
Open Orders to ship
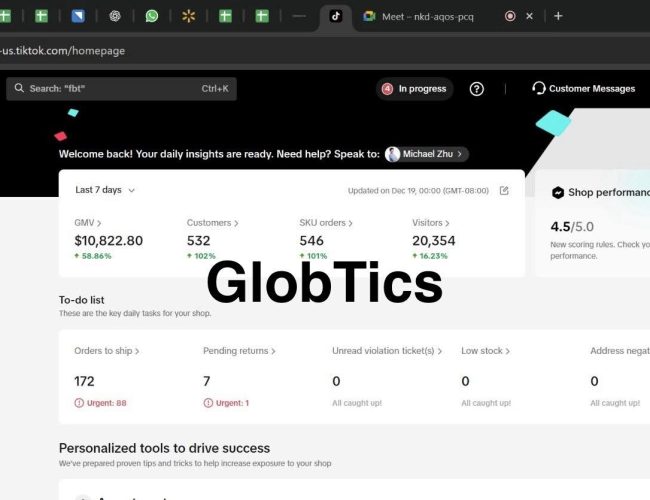[107, 351]
